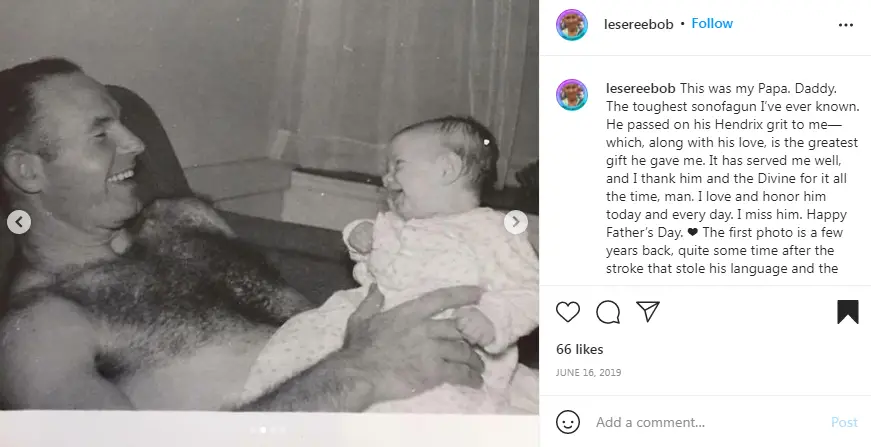Open comments via the speech bubble icon
Screen dimensions: 871x447
[x=608, y=312]
